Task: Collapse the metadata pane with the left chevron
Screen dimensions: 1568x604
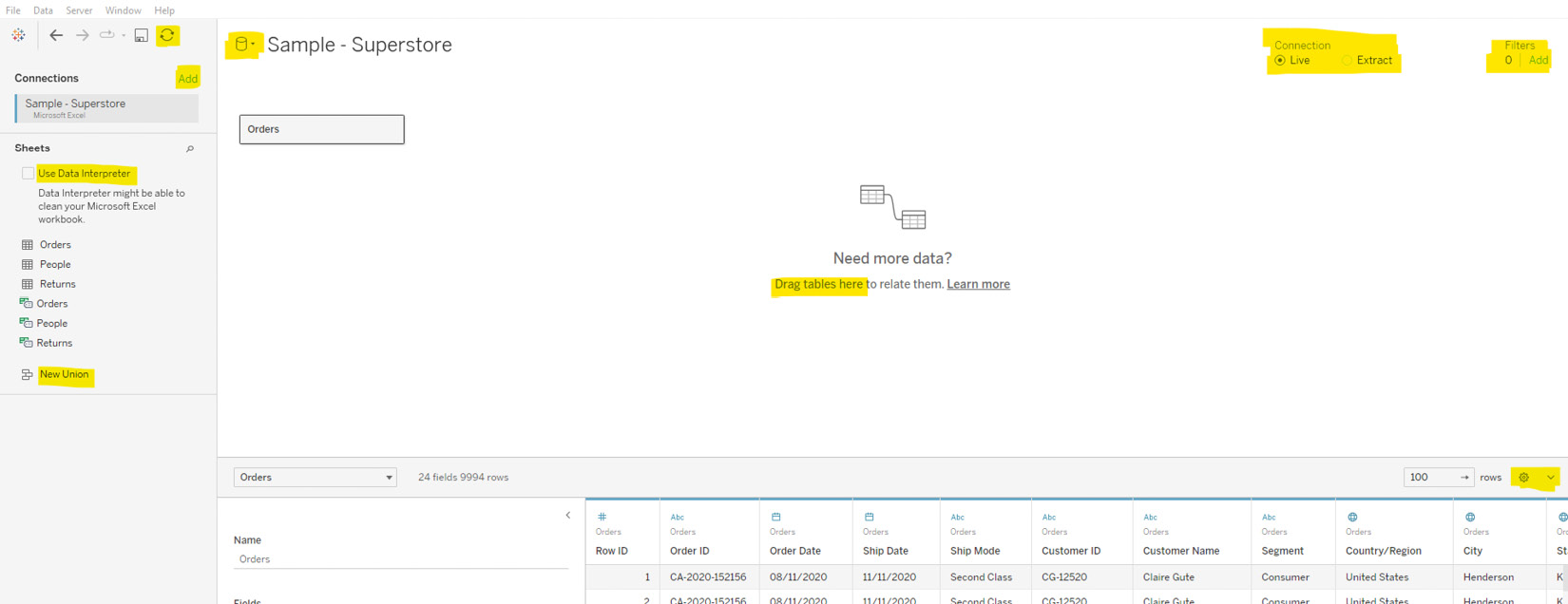Action: click(568, 516)
